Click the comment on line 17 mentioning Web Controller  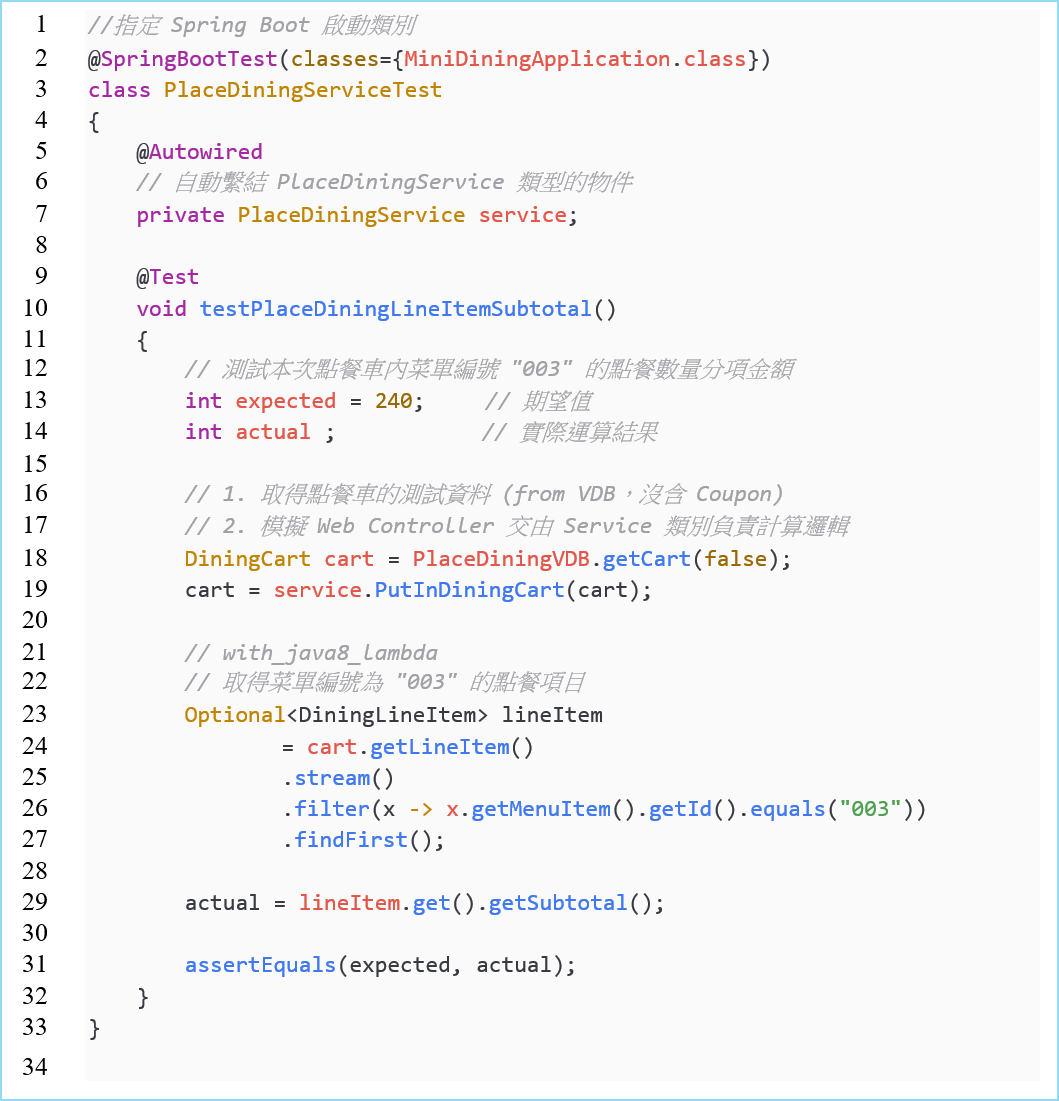(x=517, y=526)
